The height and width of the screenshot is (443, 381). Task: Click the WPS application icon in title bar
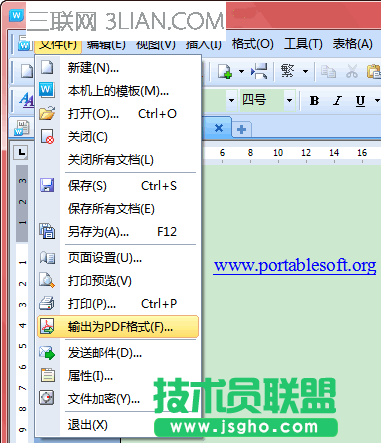click(16, 15)
